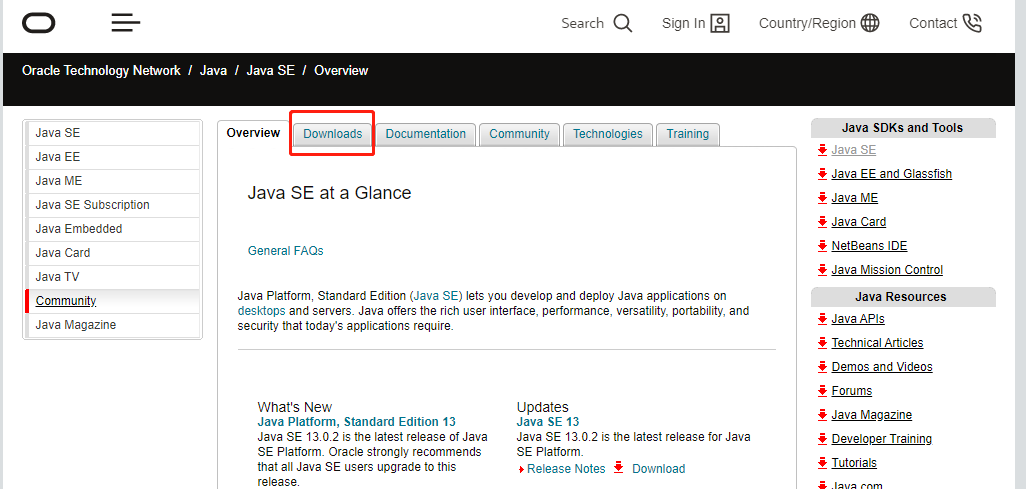Open the Downloads tab
1026x489 pixels.
332,134
